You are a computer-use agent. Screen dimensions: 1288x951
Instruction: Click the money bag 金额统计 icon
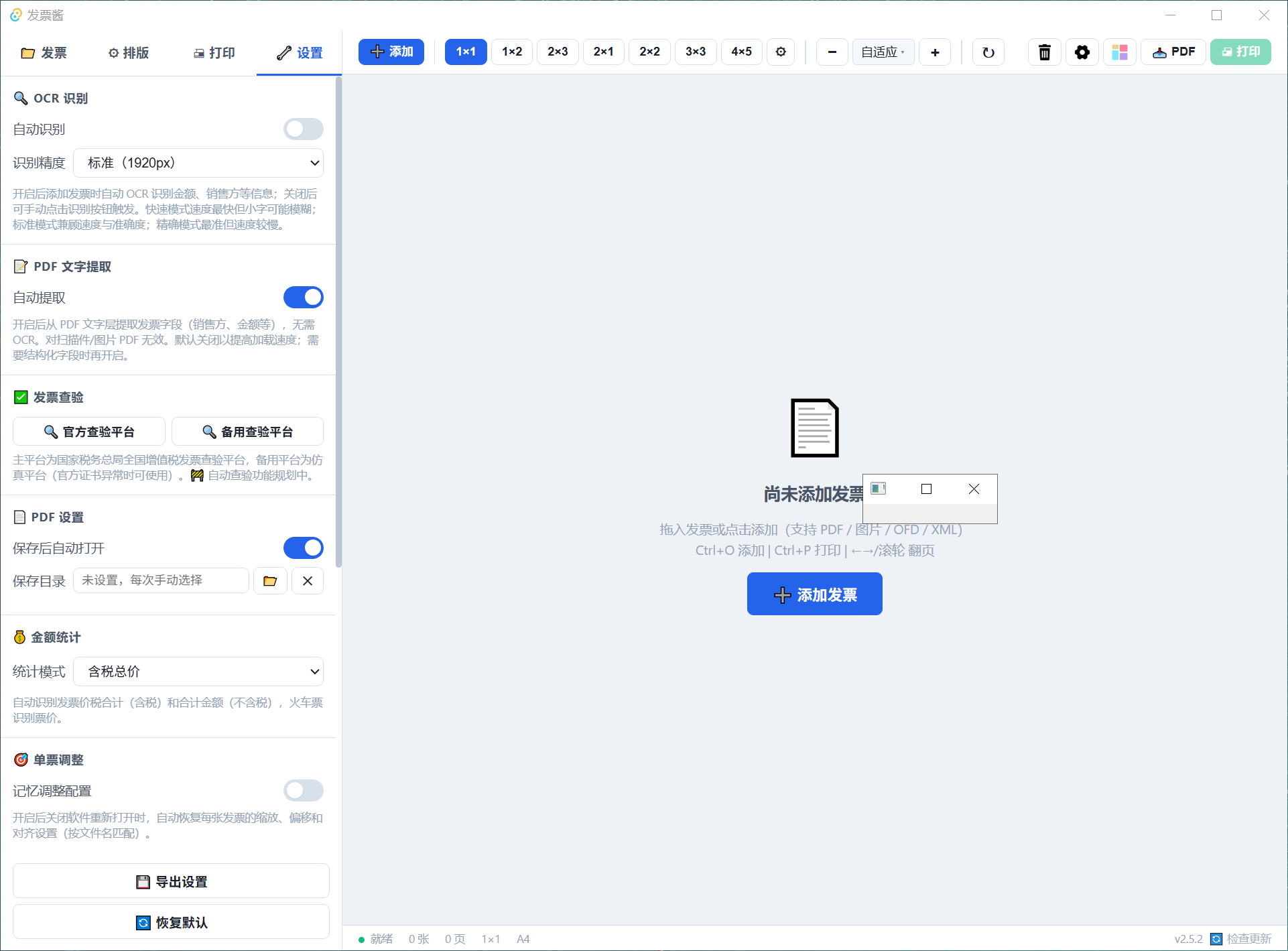[x=20, y=637]
